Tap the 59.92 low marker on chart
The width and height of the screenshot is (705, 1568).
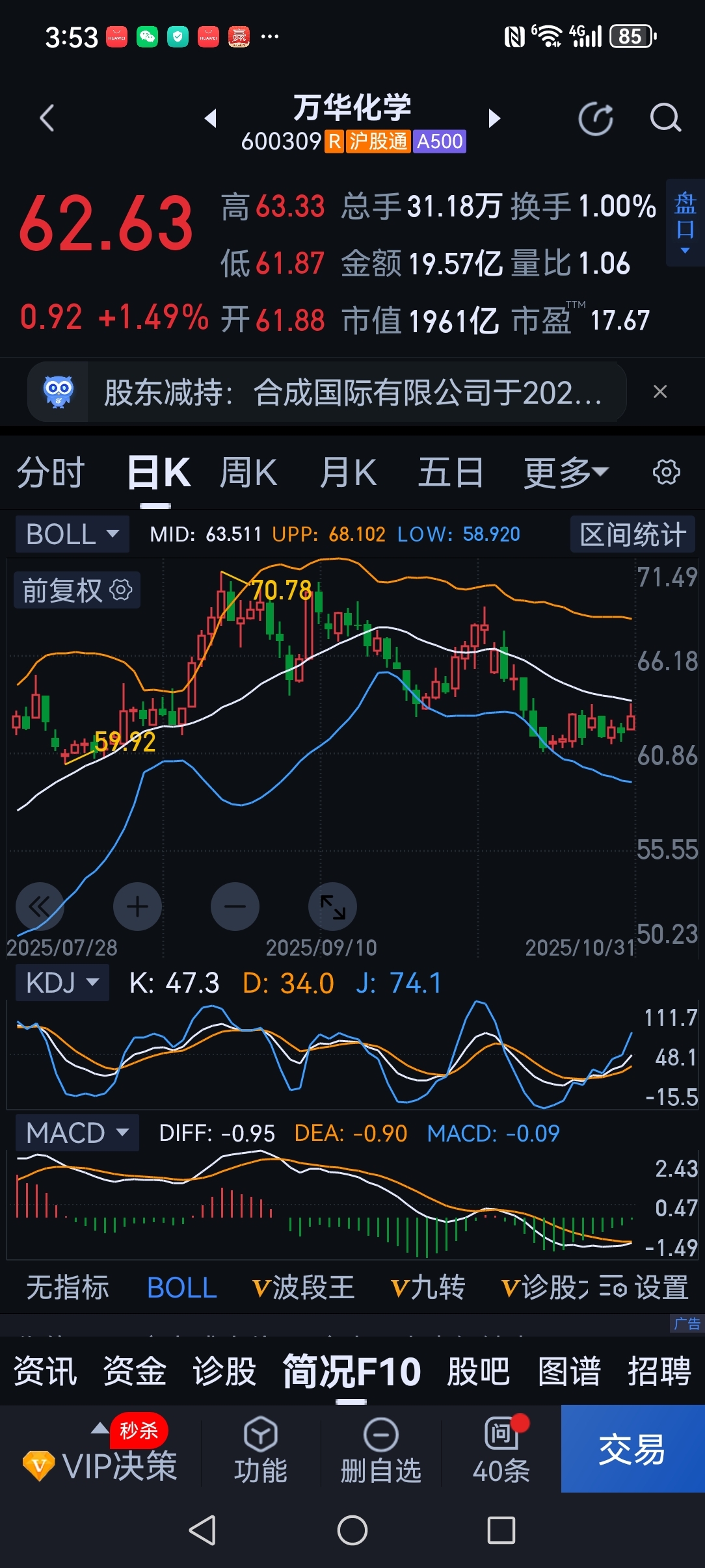[x=126, y=742]
